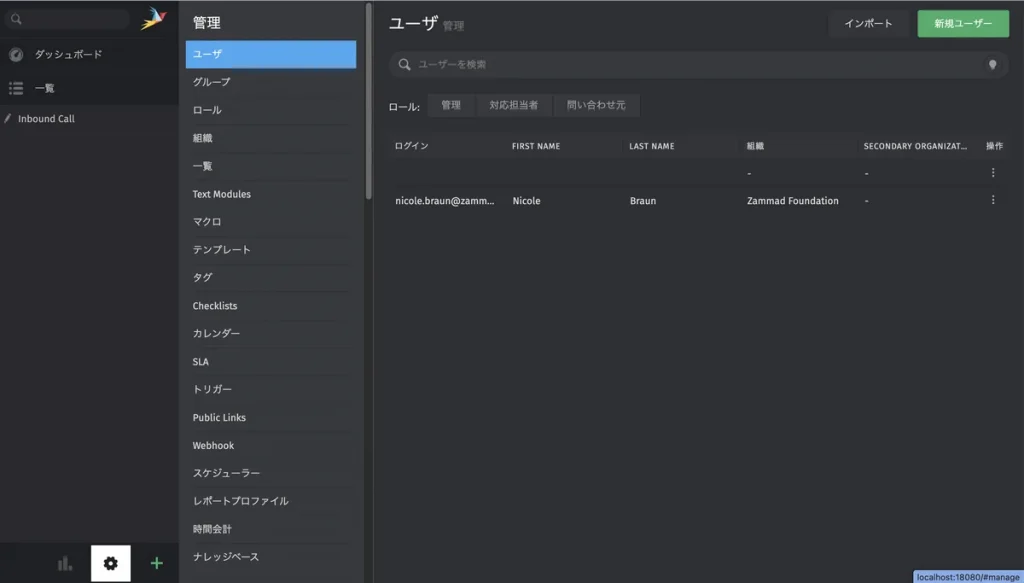This screenshot has height=583, width=1024.
Task: Click the nicole.braun@zamm... login cell
Action: click(445, 201)
